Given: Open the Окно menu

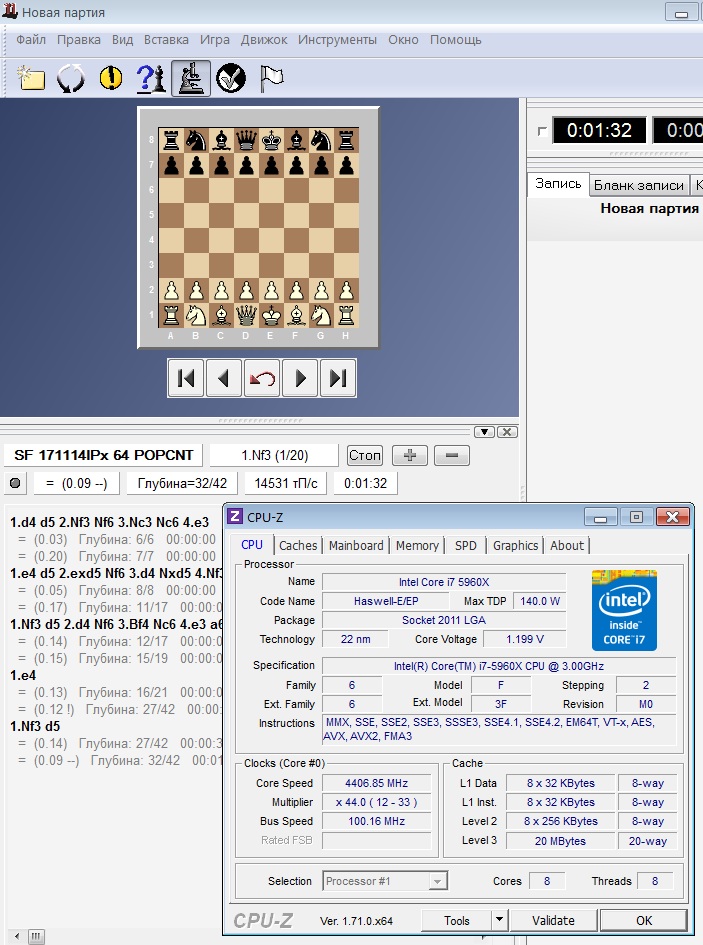Looking at the screenshot, I should click(403, 40).
